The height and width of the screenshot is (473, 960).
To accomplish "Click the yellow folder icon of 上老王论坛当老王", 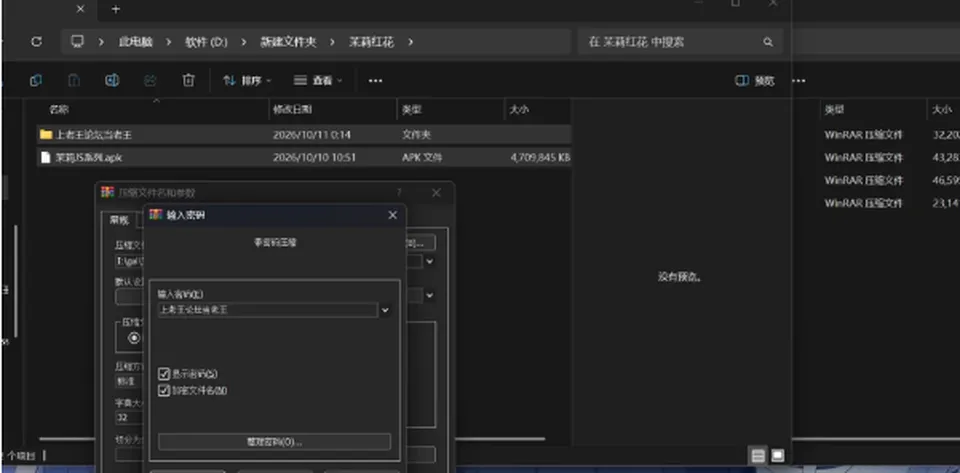I will 45,135.
